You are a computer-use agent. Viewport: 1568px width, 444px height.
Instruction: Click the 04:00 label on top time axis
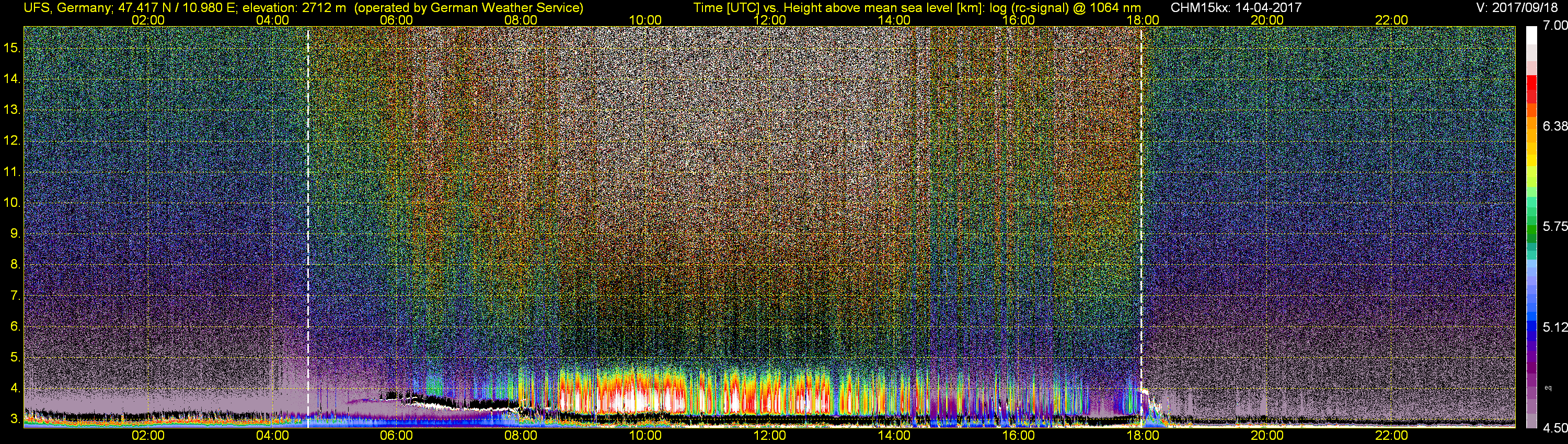(x=272, y=20)
